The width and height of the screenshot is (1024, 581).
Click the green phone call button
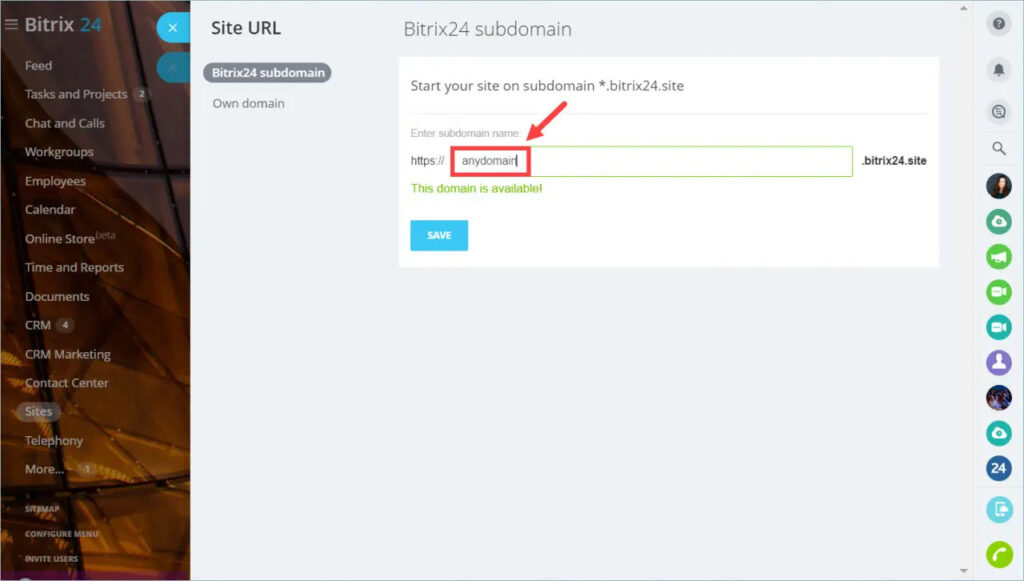[998, 554]
